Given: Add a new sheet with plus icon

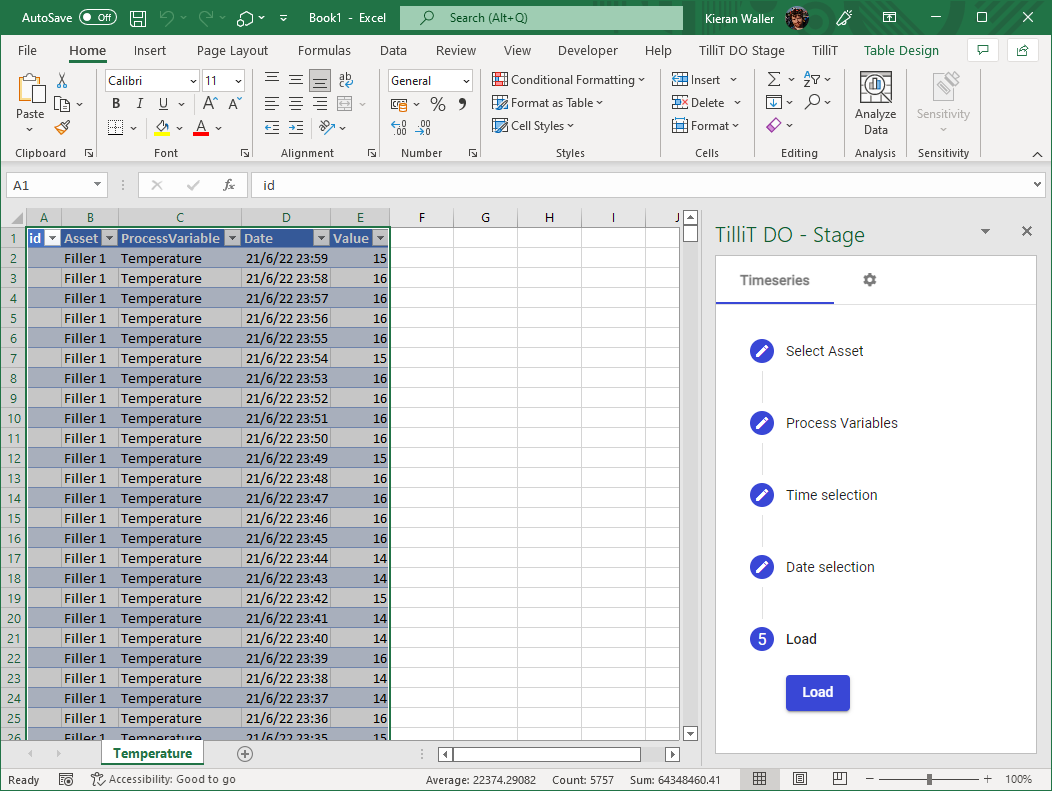Looking at the screenshot, I should coord(245,754).
